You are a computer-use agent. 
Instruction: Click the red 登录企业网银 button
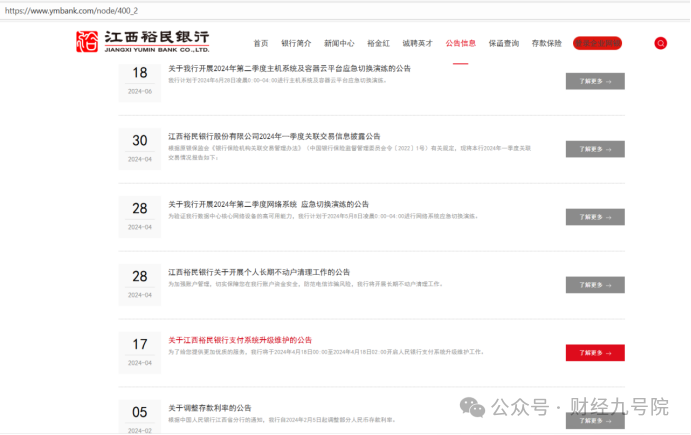pyautogui.click(x=597, y=43)
